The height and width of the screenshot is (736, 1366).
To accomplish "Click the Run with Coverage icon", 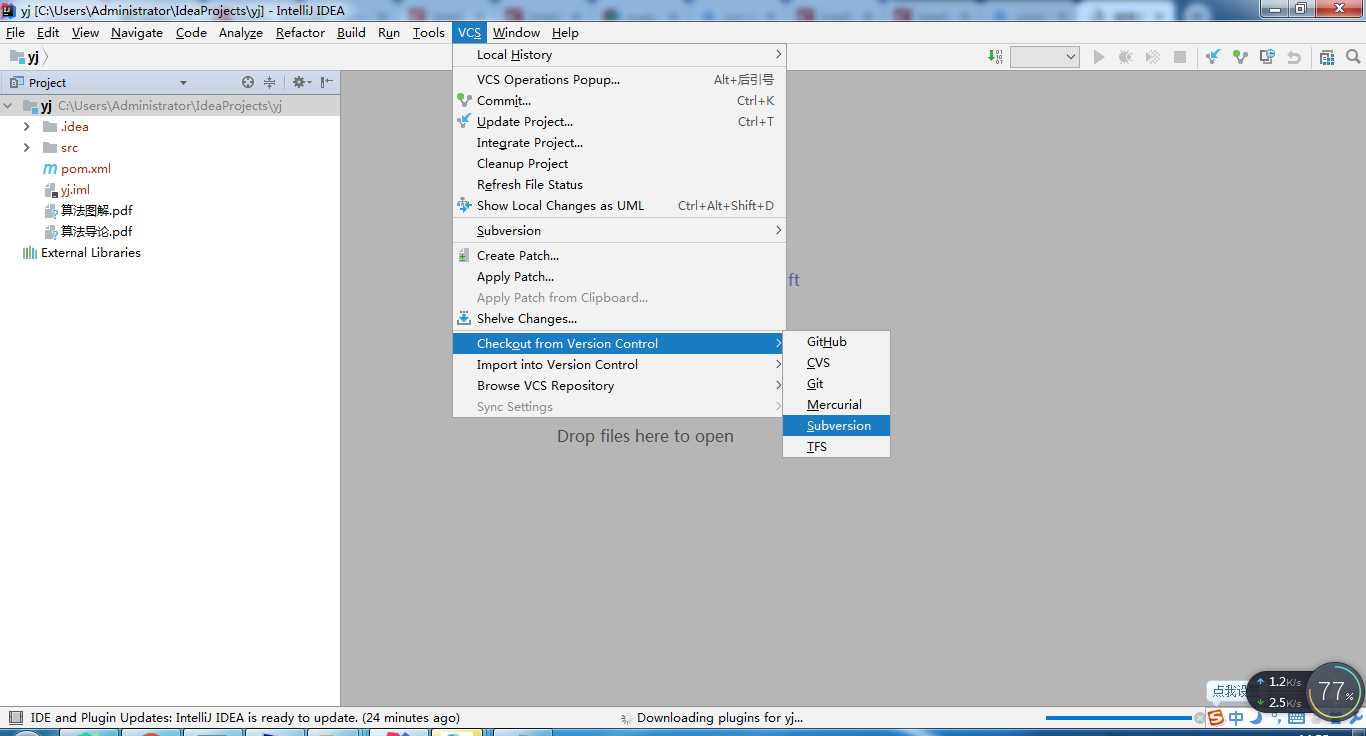I will click(x=1153, y=57).
